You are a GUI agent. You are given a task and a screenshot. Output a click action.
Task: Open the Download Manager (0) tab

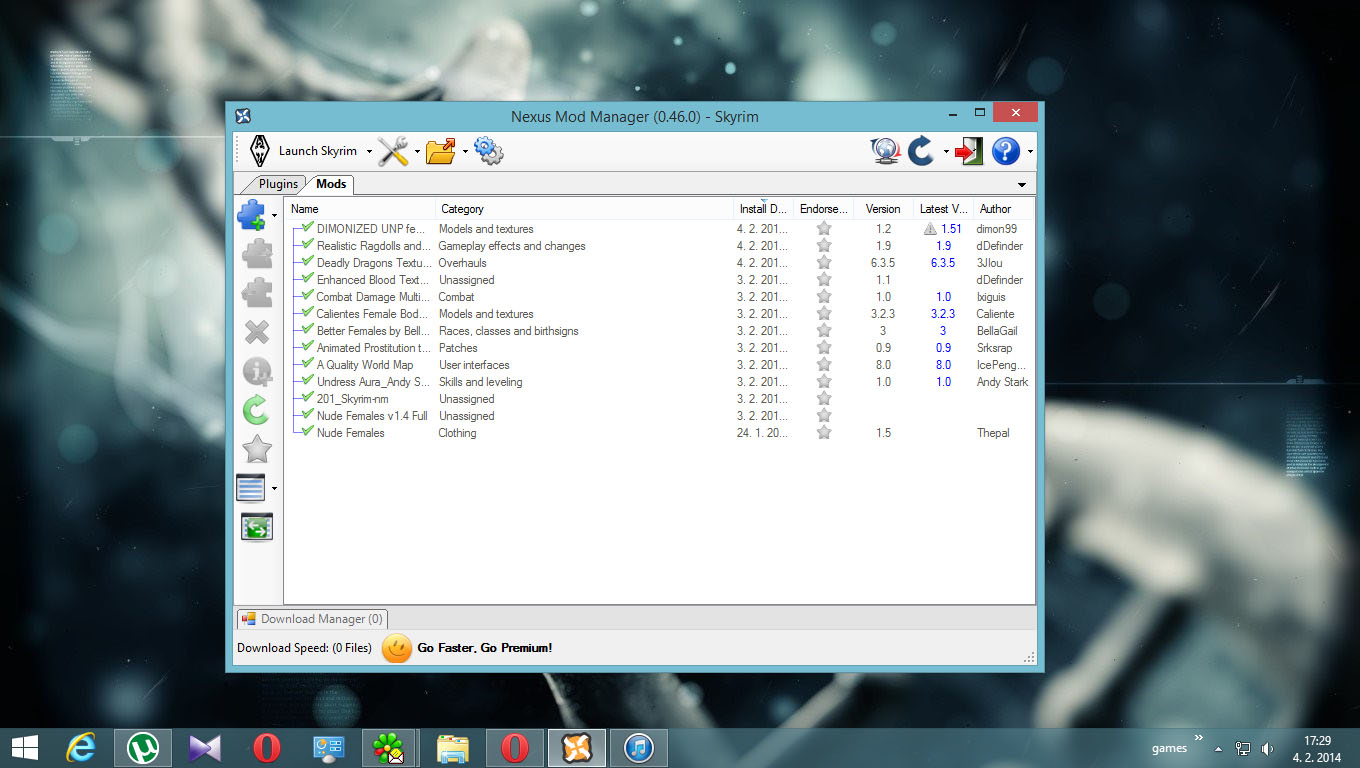[x=312, y=619]
